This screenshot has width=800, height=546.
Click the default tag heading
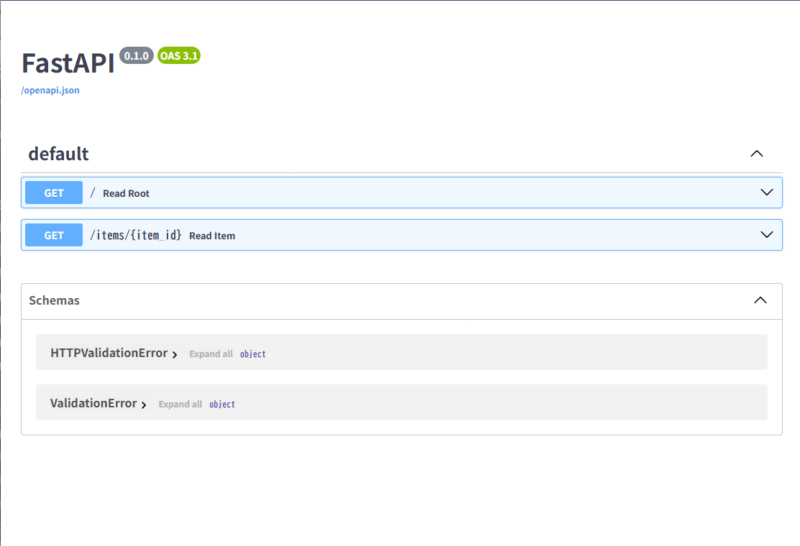(x=58, y=154)
